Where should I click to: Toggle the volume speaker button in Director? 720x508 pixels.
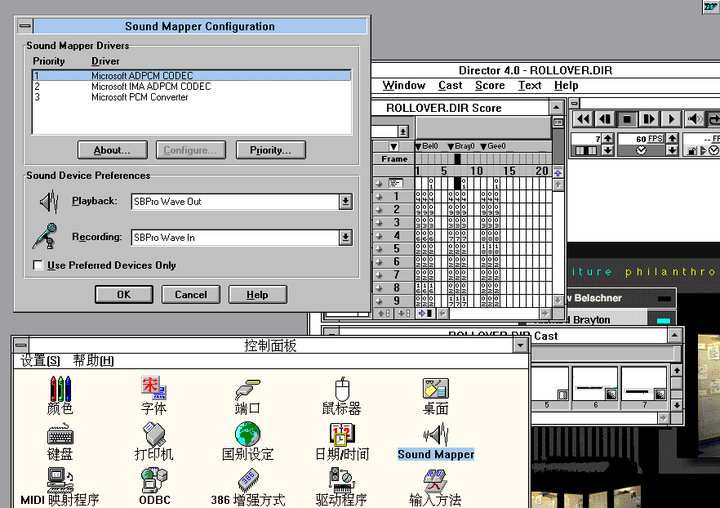tap(695, 119)
